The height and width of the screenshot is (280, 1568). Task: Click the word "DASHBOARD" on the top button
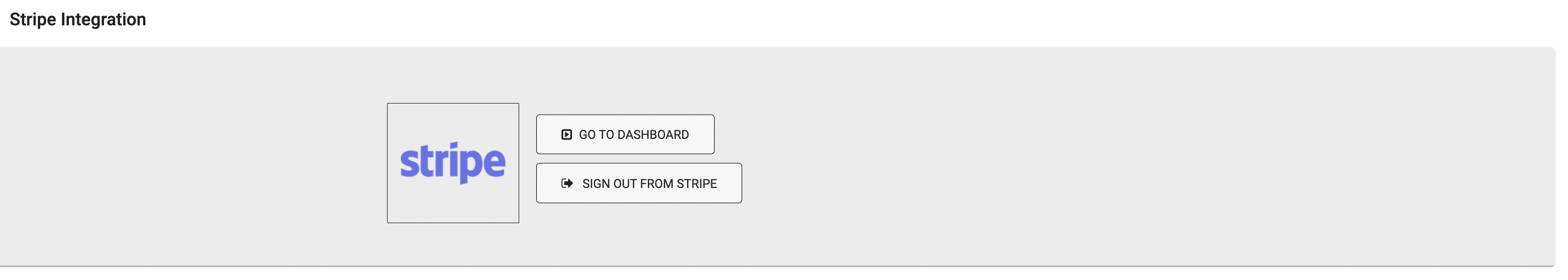tap(652, 134)
